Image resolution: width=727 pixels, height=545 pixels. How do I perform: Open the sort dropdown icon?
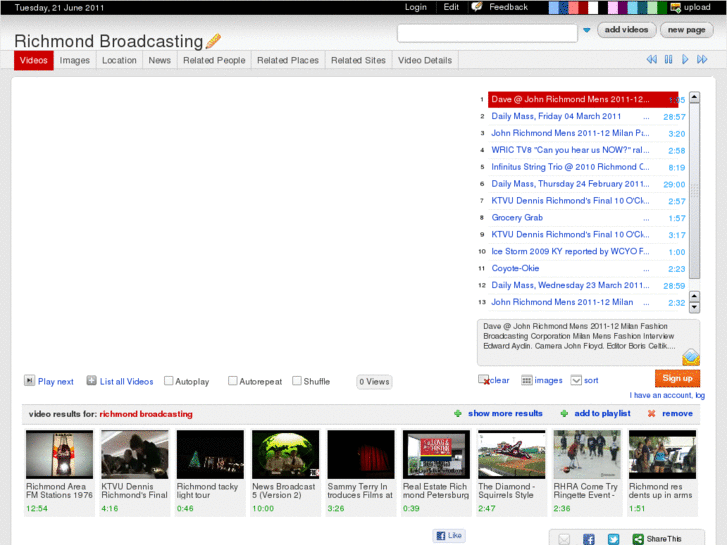576,380
